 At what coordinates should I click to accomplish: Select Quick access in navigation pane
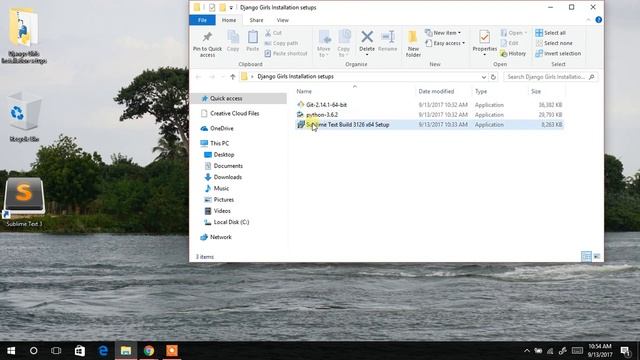tap(226, 98)
